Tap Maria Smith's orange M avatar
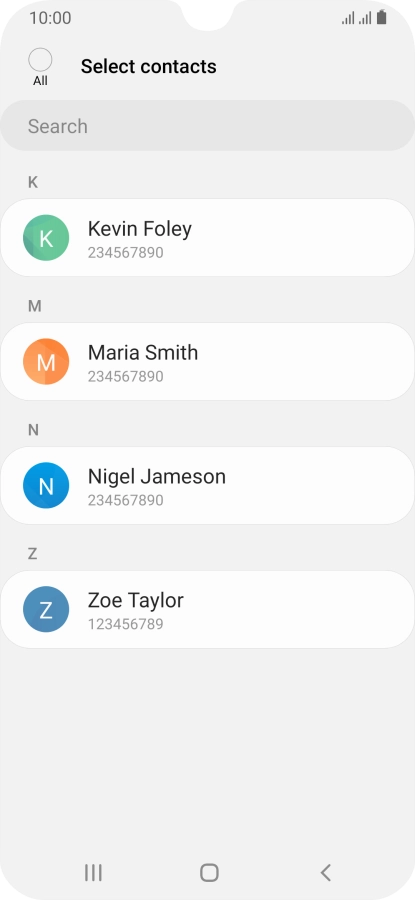Viewport: 415px width, 900px height. click(x=46, y=362)
